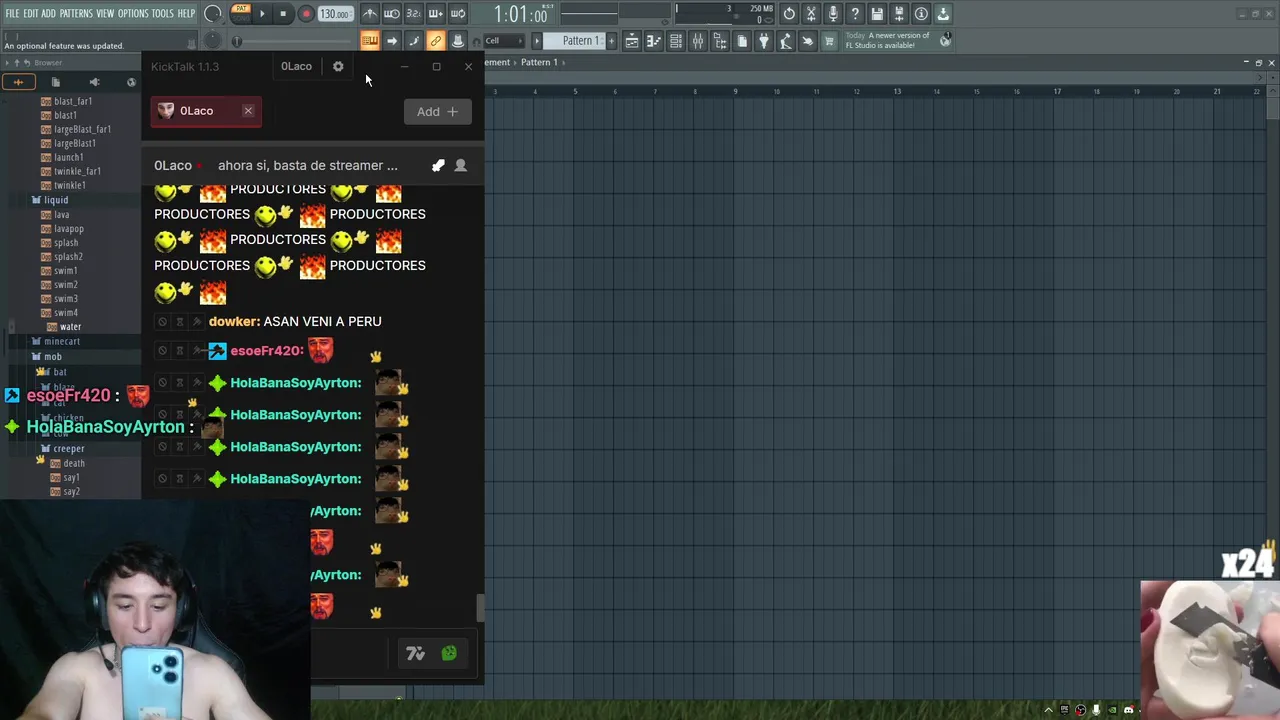
Task: Add a new pattern with plus button
Action: tap(611, 41)
